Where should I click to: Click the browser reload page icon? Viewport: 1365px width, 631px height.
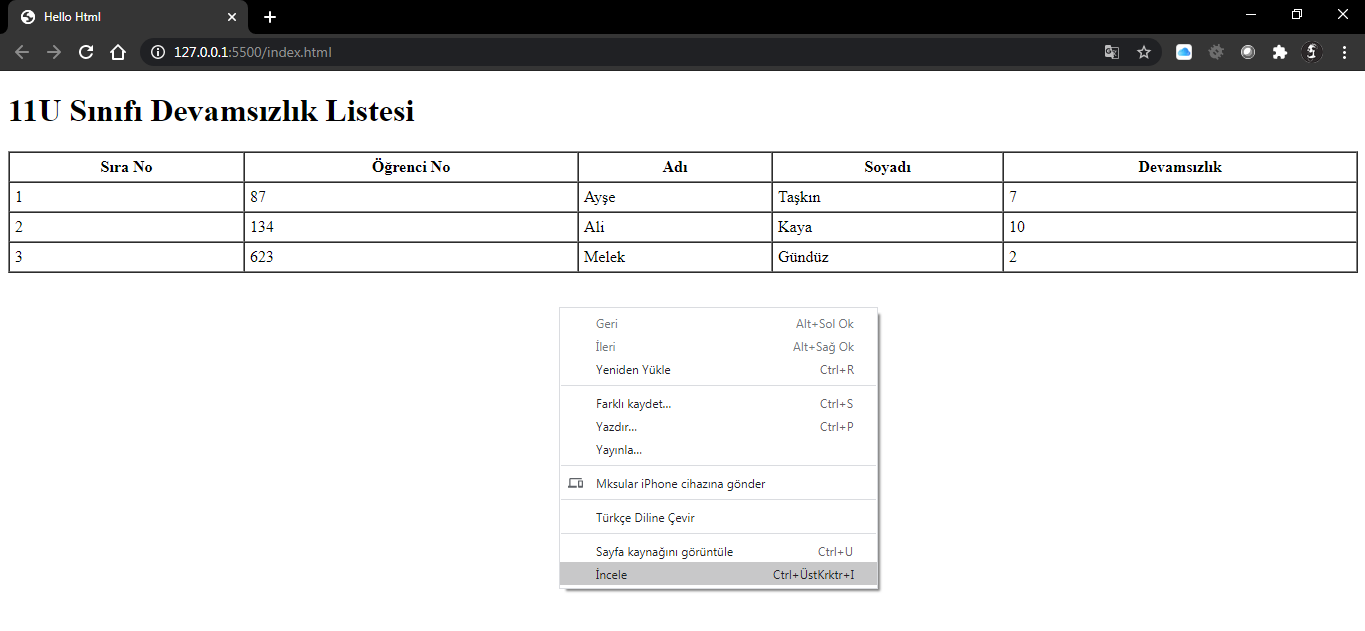[x=86, y=52]
